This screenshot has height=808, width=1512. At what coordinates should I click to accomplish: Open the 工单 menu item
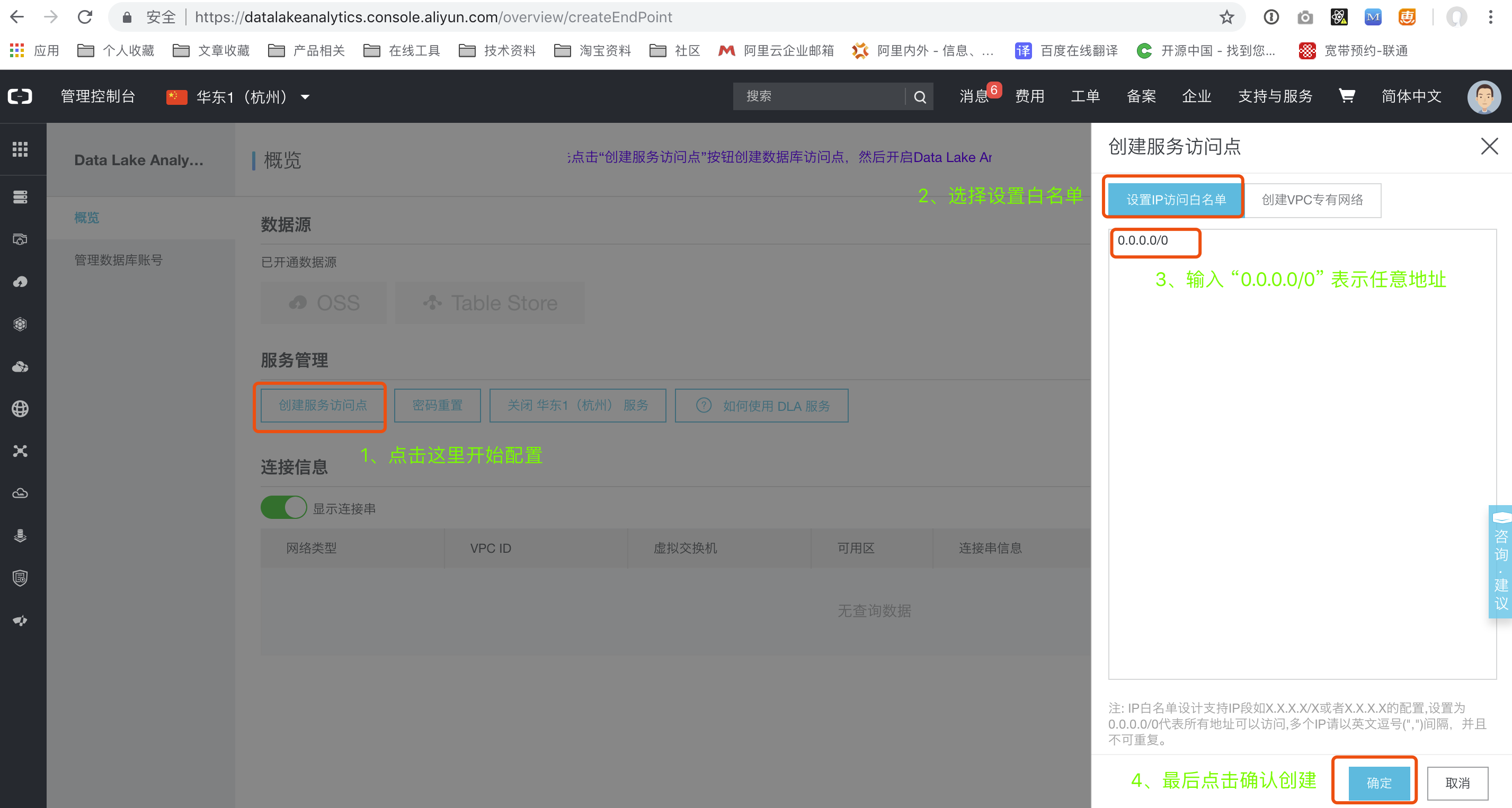tap(1086, 96)
